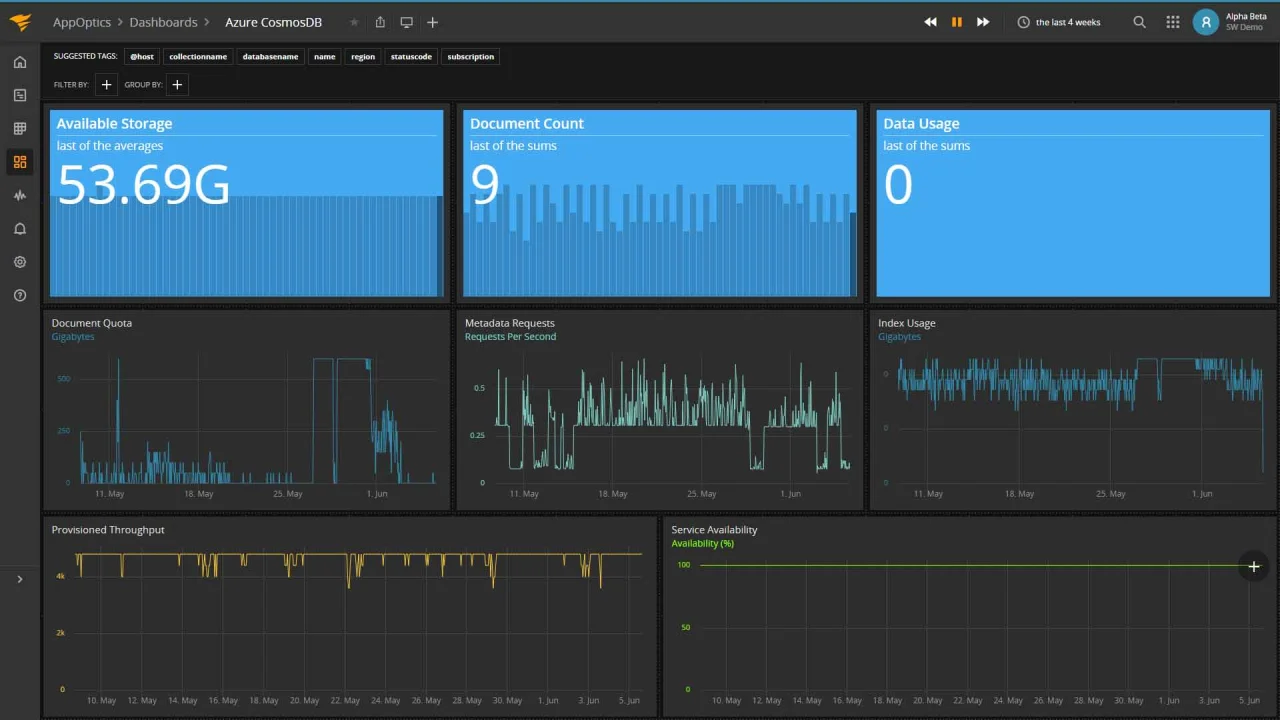Image resolution: width=1280 pixels, height=720 pixels.
Task: Add a new Filter By condition
Action: coord(107,85)
